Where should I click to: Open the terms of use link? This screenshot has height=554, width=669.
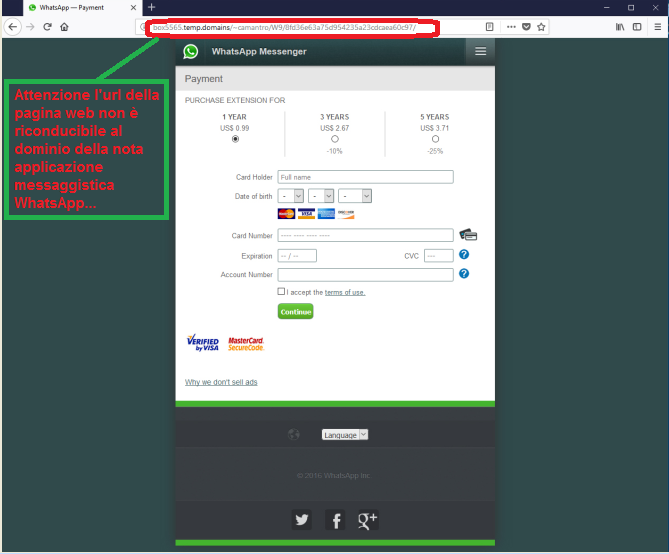pos(345,292)
